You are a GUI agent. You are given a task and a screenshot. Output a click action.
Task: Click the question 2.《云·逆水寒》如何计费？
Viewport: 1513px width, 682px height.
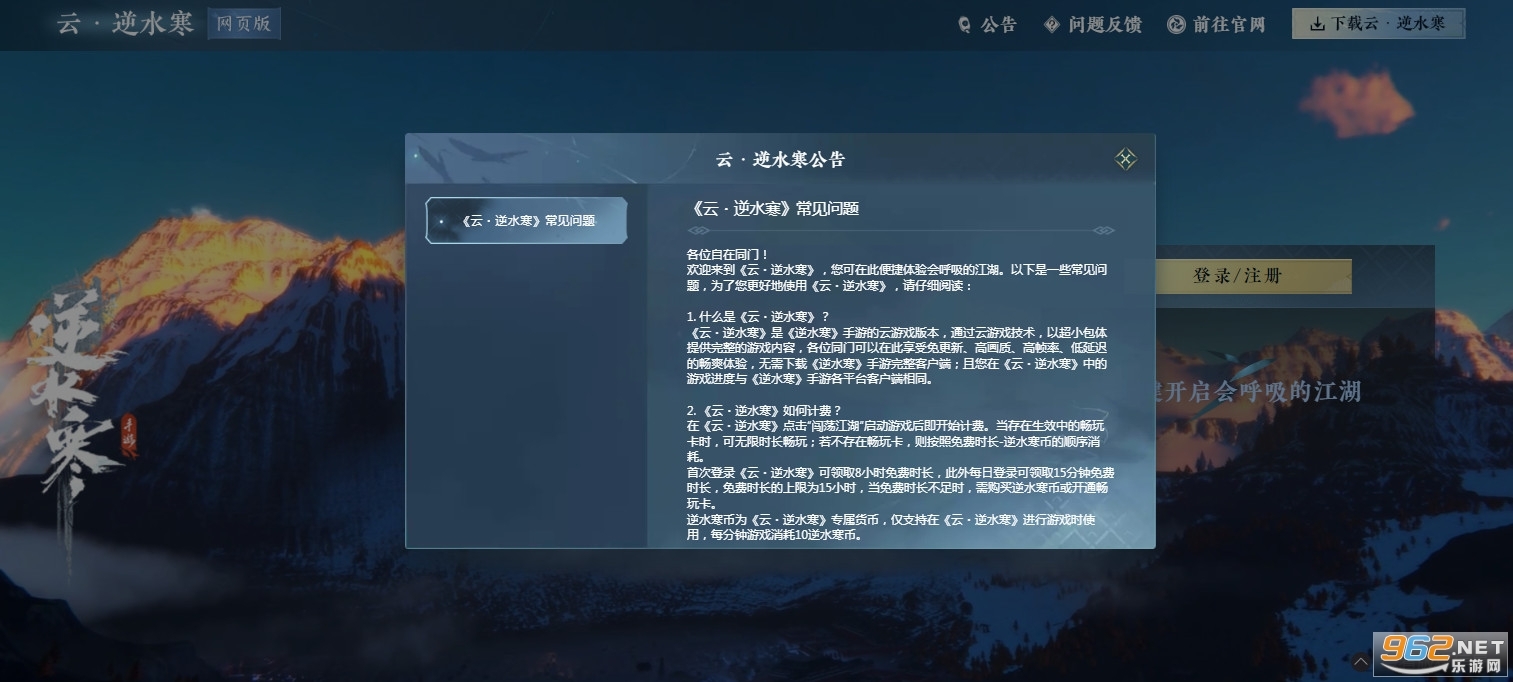[764, 411]
